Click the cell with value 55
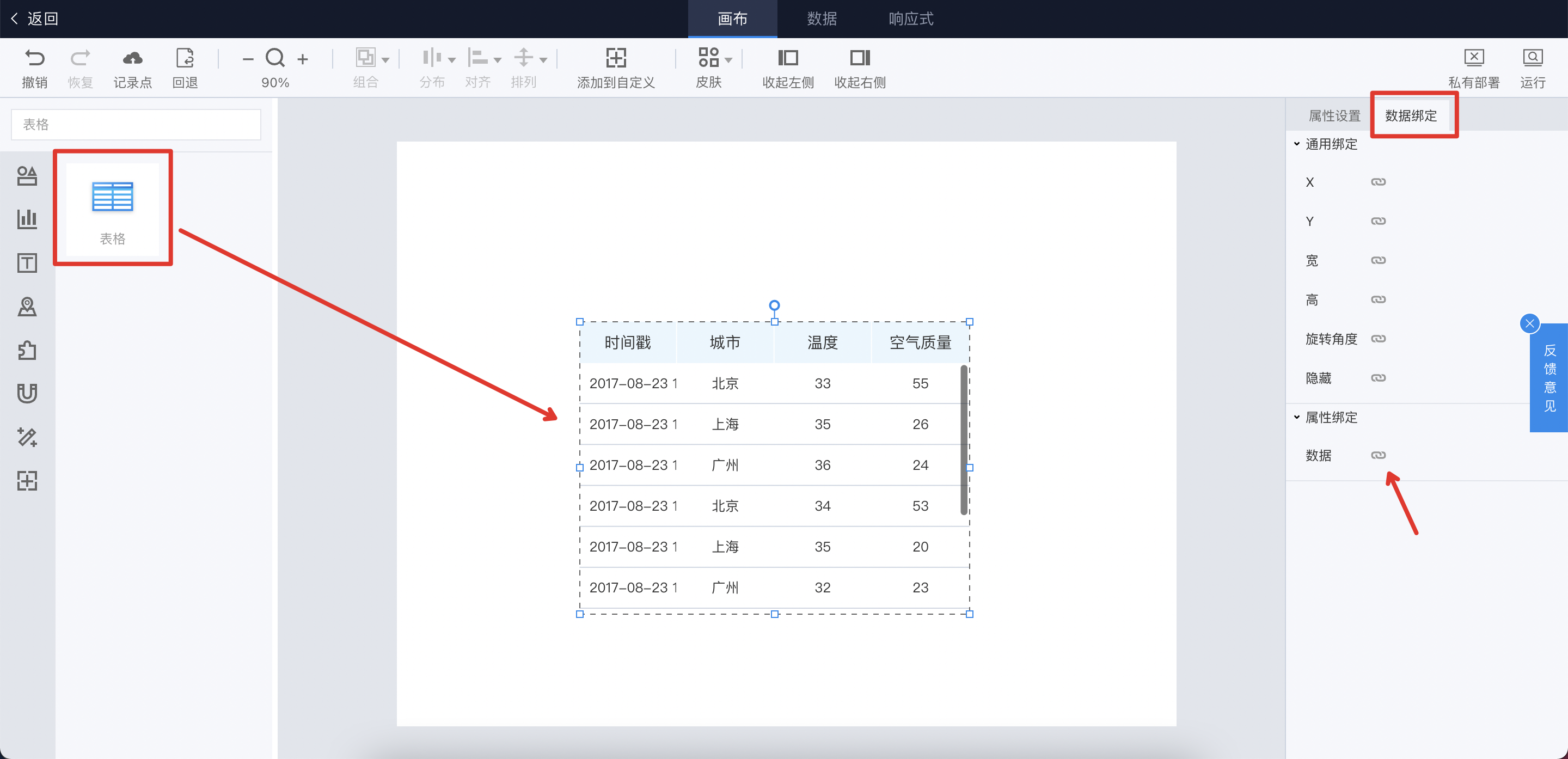Viewport: 1568px width, 759px height. (920, 383)
